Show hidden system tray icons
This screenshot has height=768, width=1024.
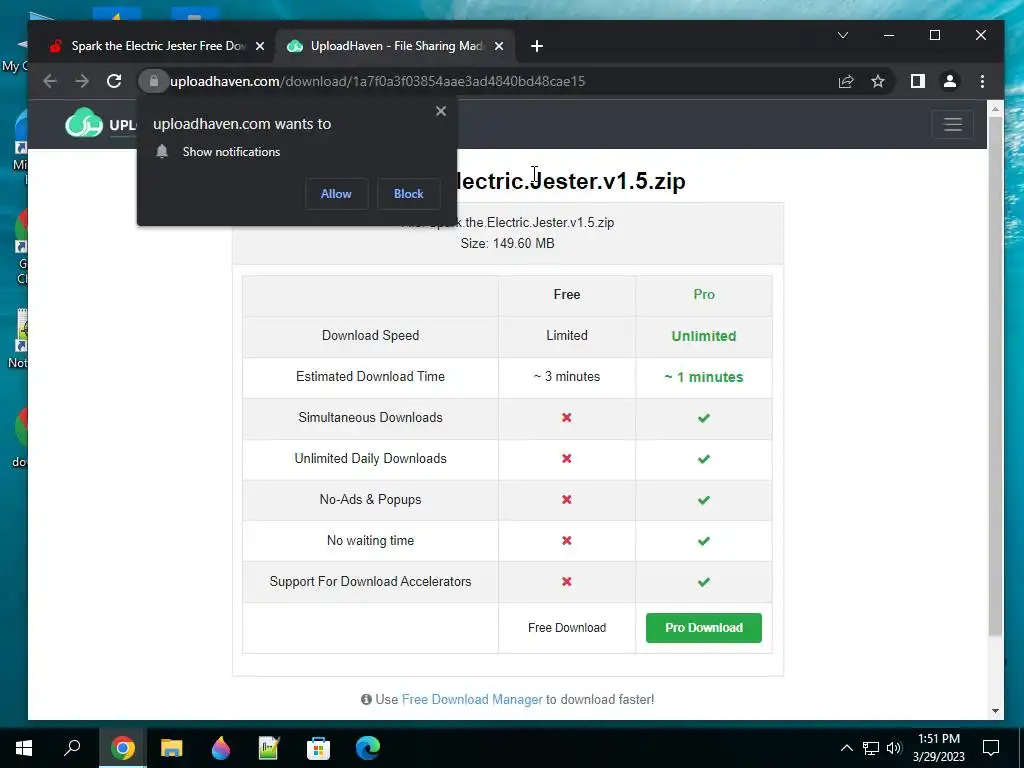click(846, 748)
